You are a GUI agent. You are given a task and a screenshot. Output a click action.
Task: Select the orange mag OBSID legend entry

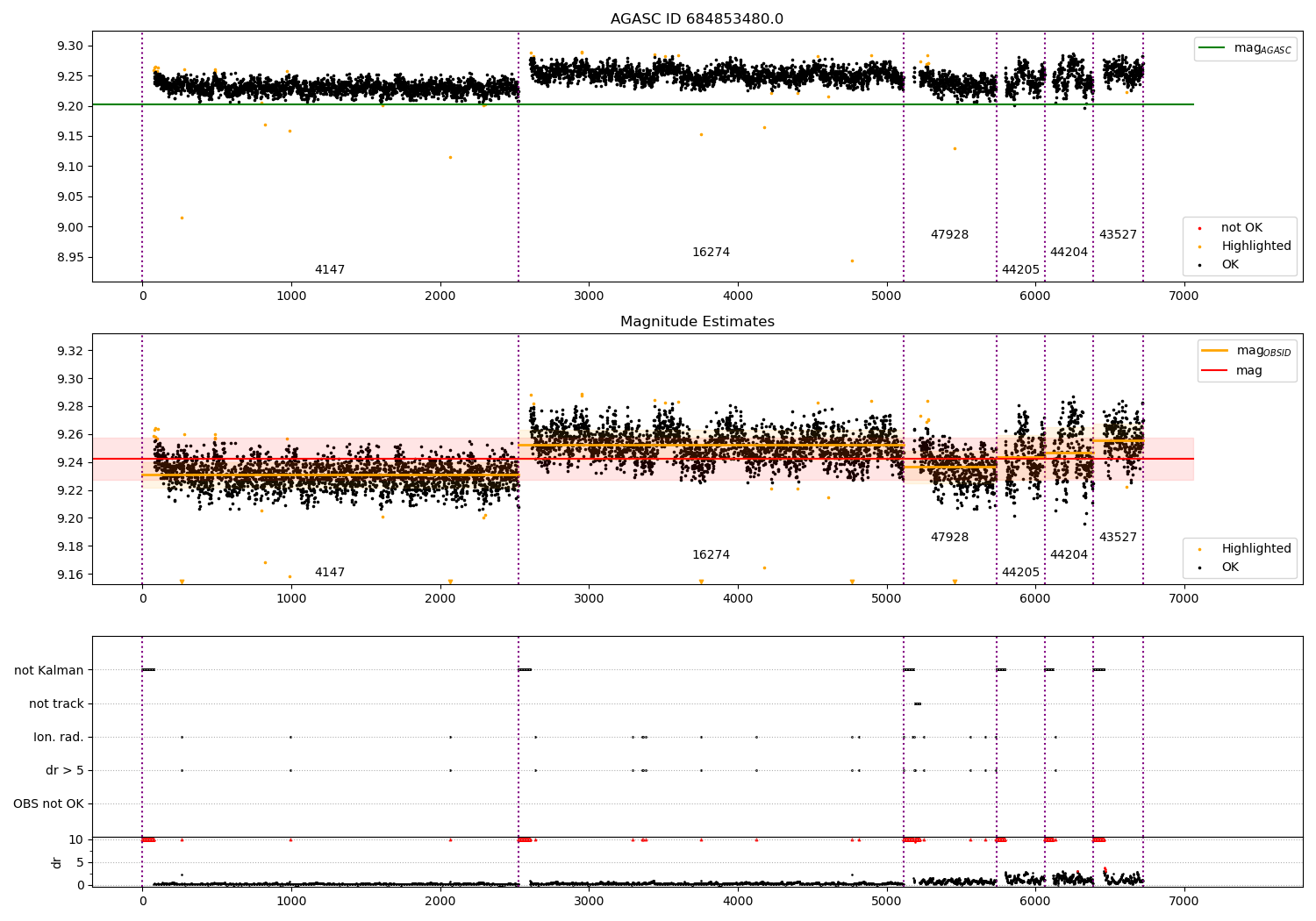click(x=1247, y=351)
